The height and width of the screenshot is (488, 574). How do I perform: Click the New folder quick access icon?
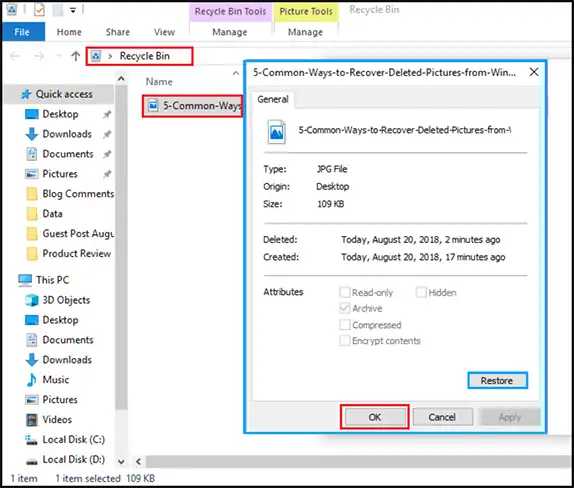pos(58,10)
